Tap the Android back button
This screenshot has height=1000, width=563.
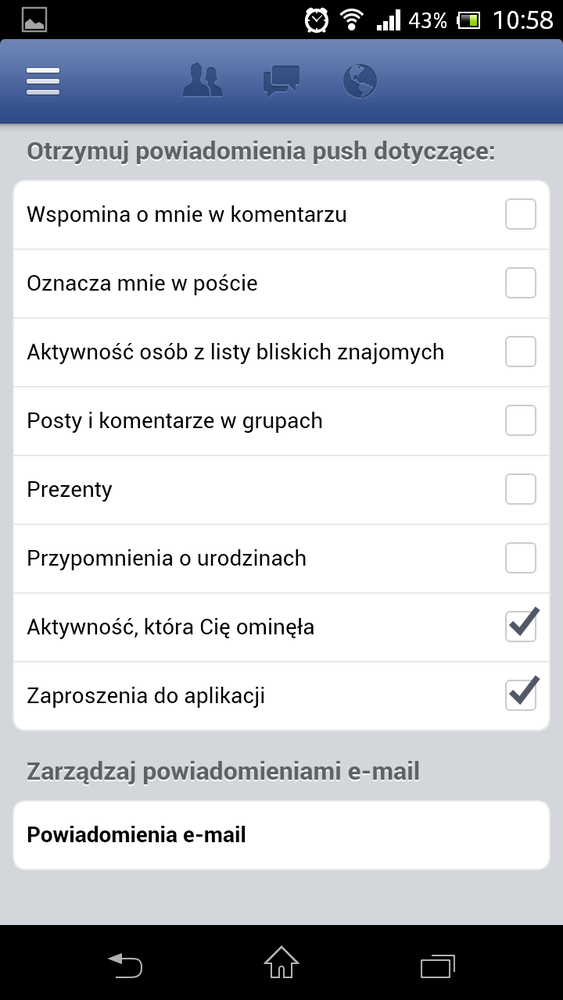coord(125,962)
